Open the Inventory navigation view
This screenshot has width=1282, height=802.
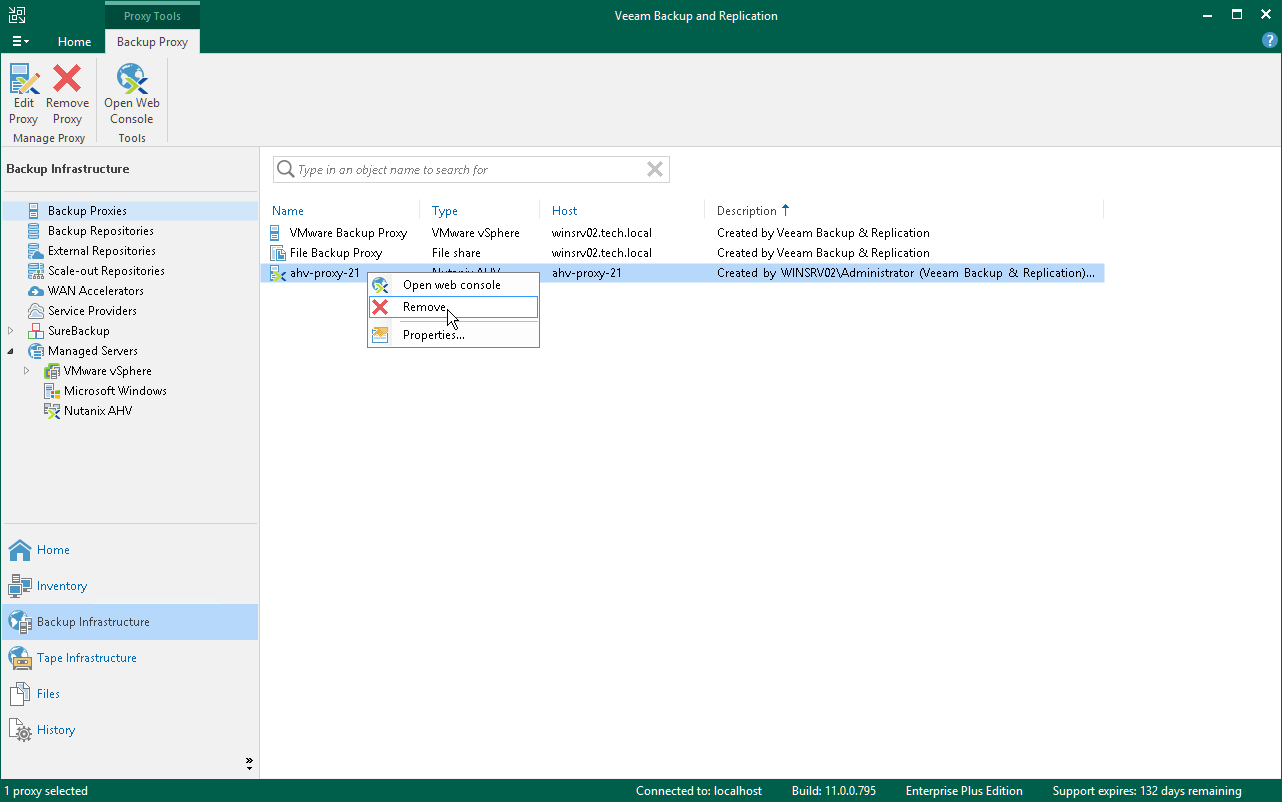point(129,586)
